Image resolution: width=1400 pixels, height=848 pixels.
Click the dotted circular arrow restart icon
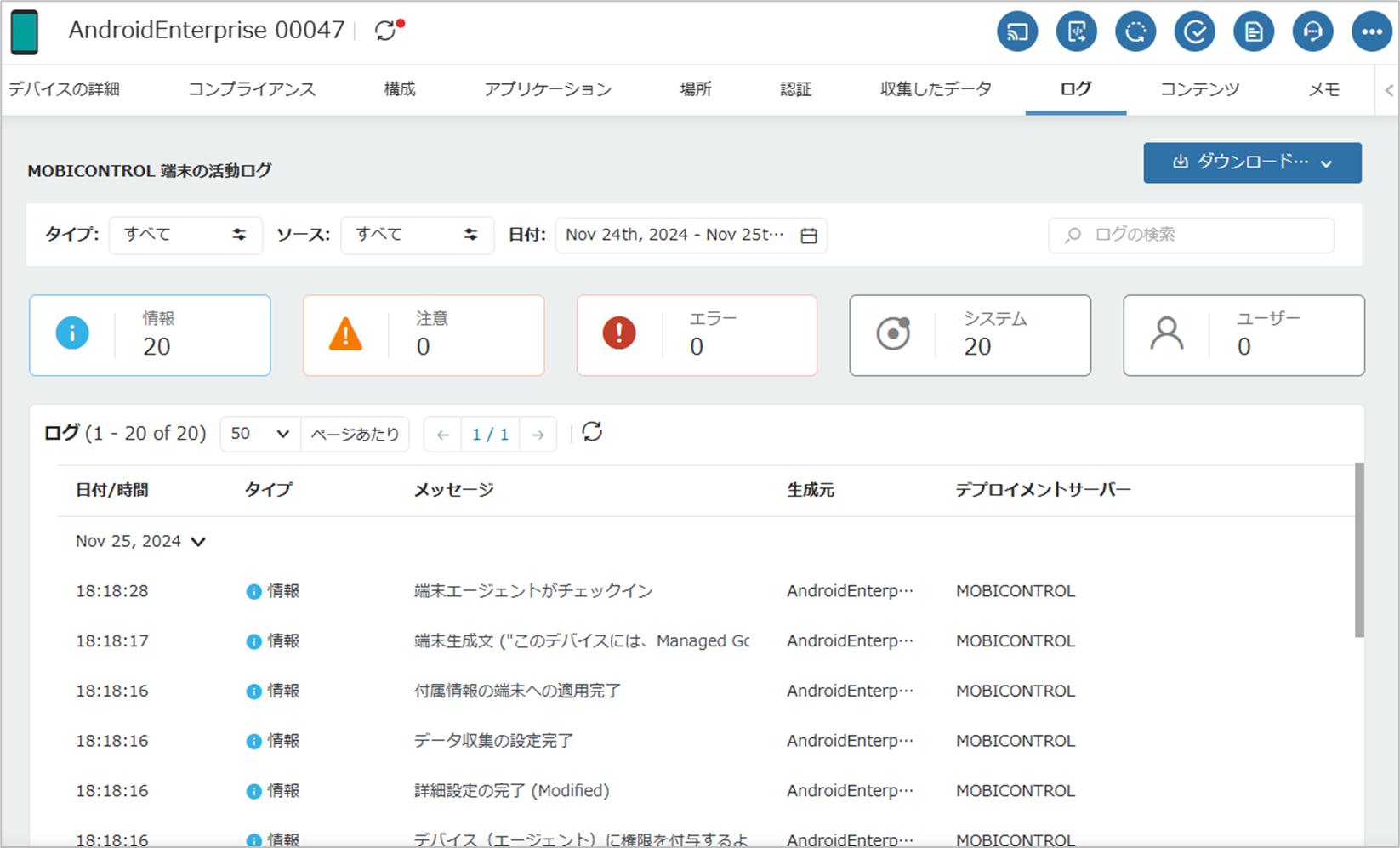pyautogui.click(x=1135, y=32)
